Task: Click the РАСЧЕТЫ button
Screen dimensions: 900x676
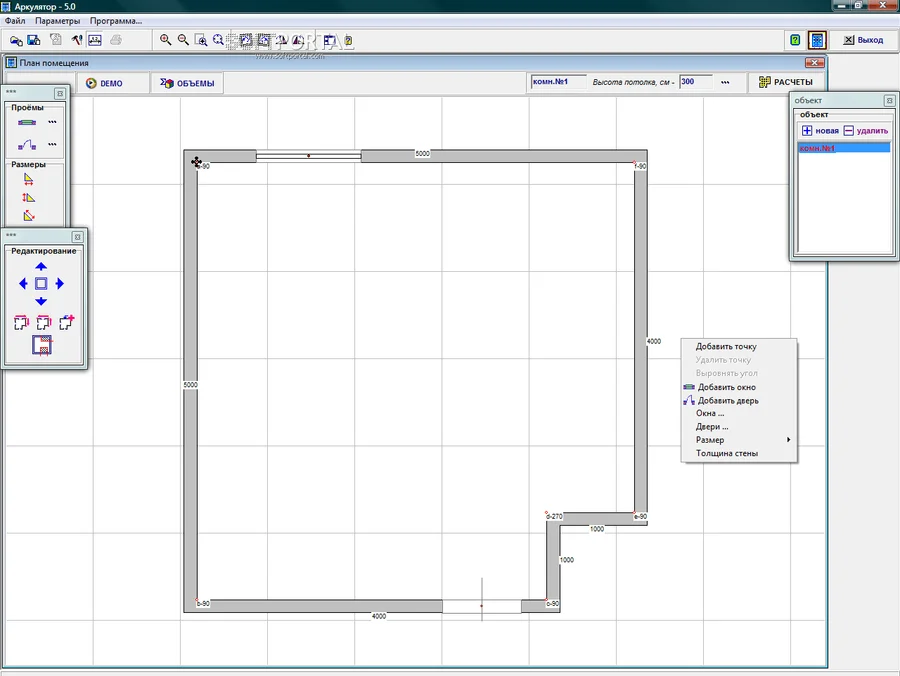Action: [x=785, y=82]
